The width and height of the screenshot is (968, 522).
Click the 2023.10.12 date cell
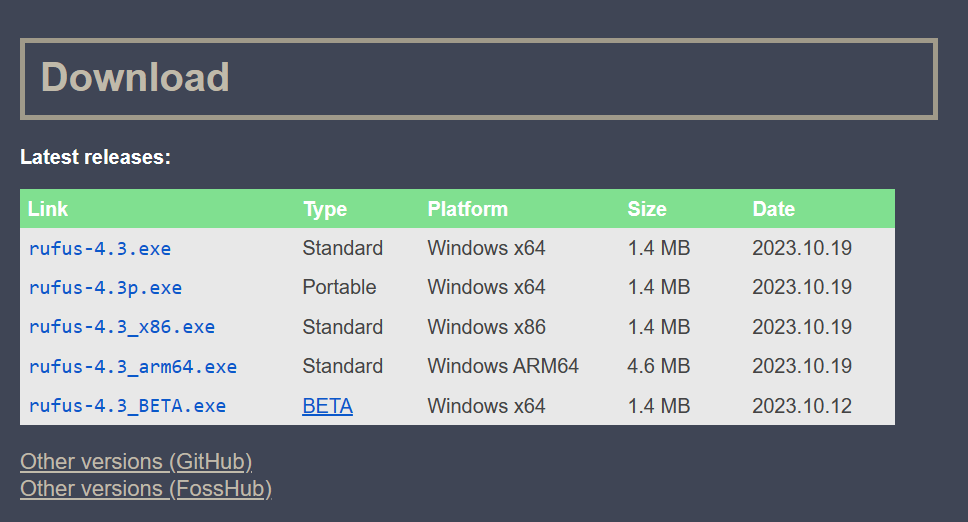point(802,406)
